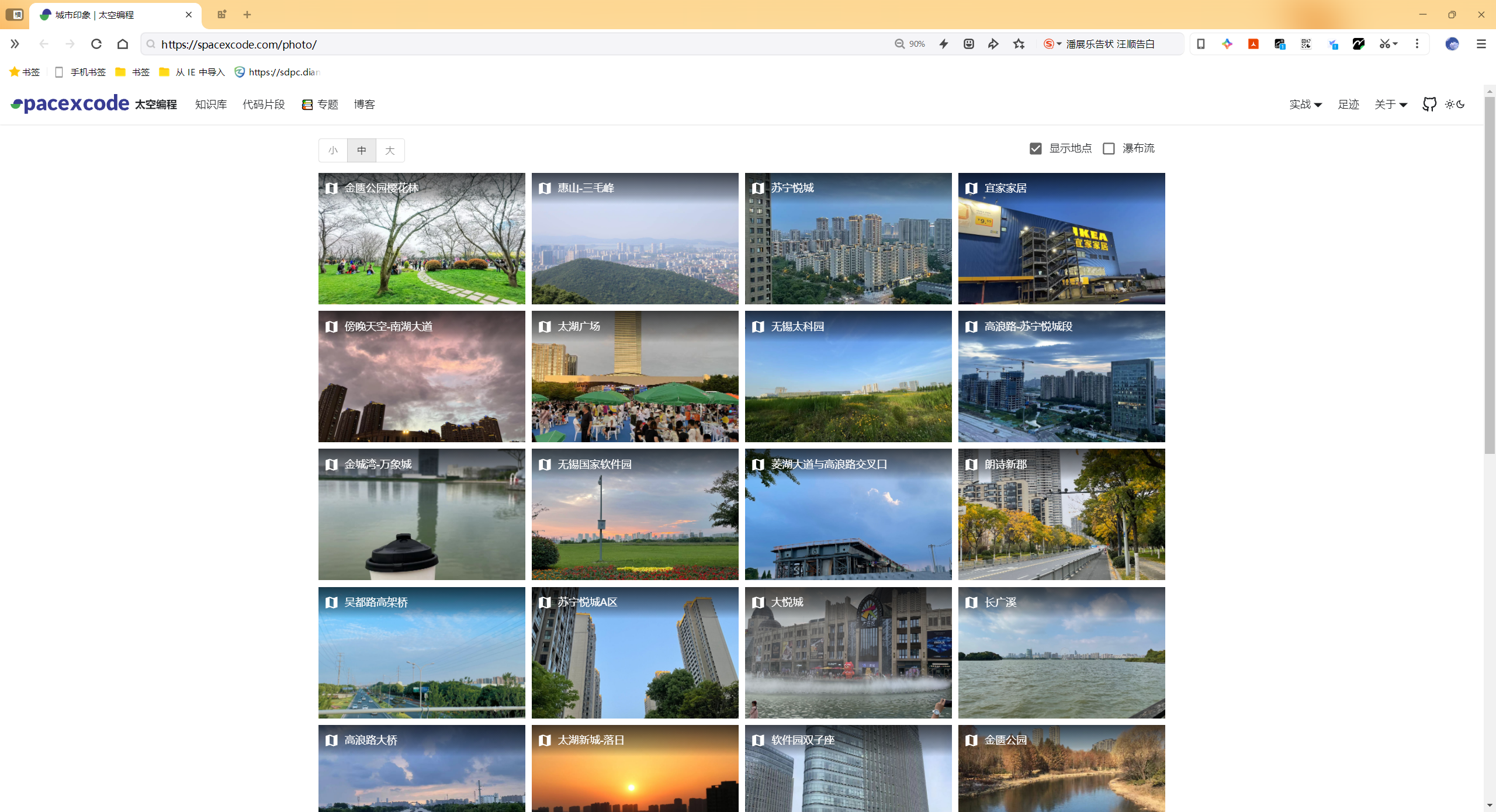Screen dimensions: 1496x812
Task: Open the dropdown arrow next to scissors
Action: [x=1395, y=44]
